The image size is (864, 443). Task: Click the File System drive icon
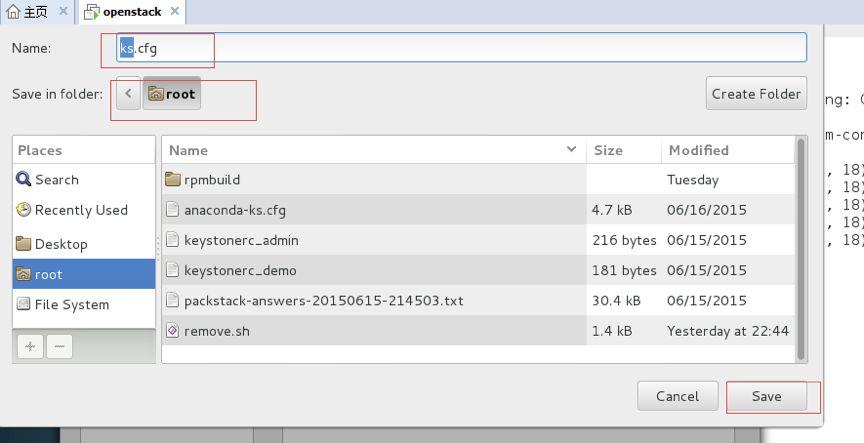tap(24, 305)
